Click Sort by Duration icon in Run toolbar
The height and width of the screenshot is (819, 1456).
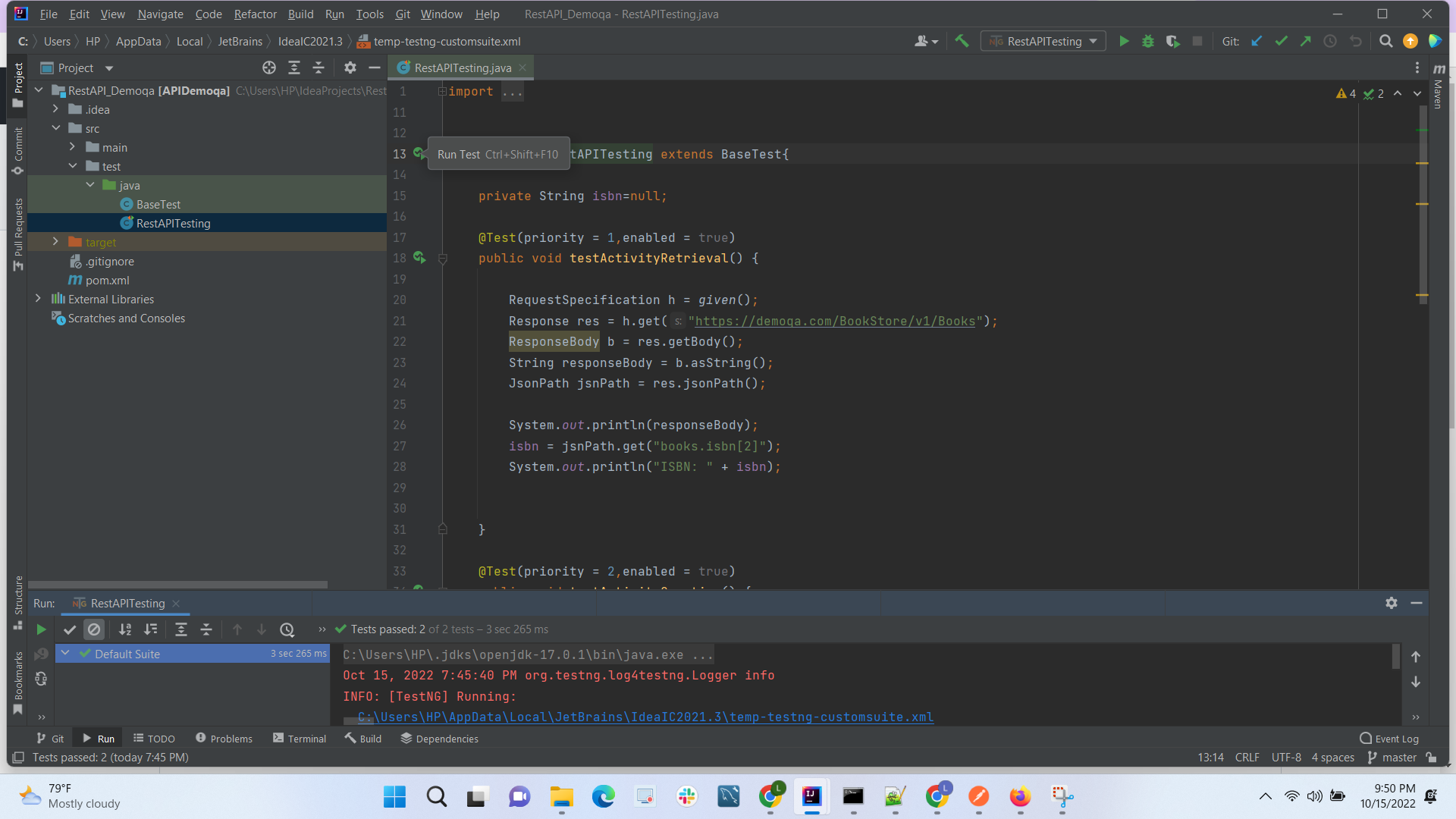pos(151,629)
